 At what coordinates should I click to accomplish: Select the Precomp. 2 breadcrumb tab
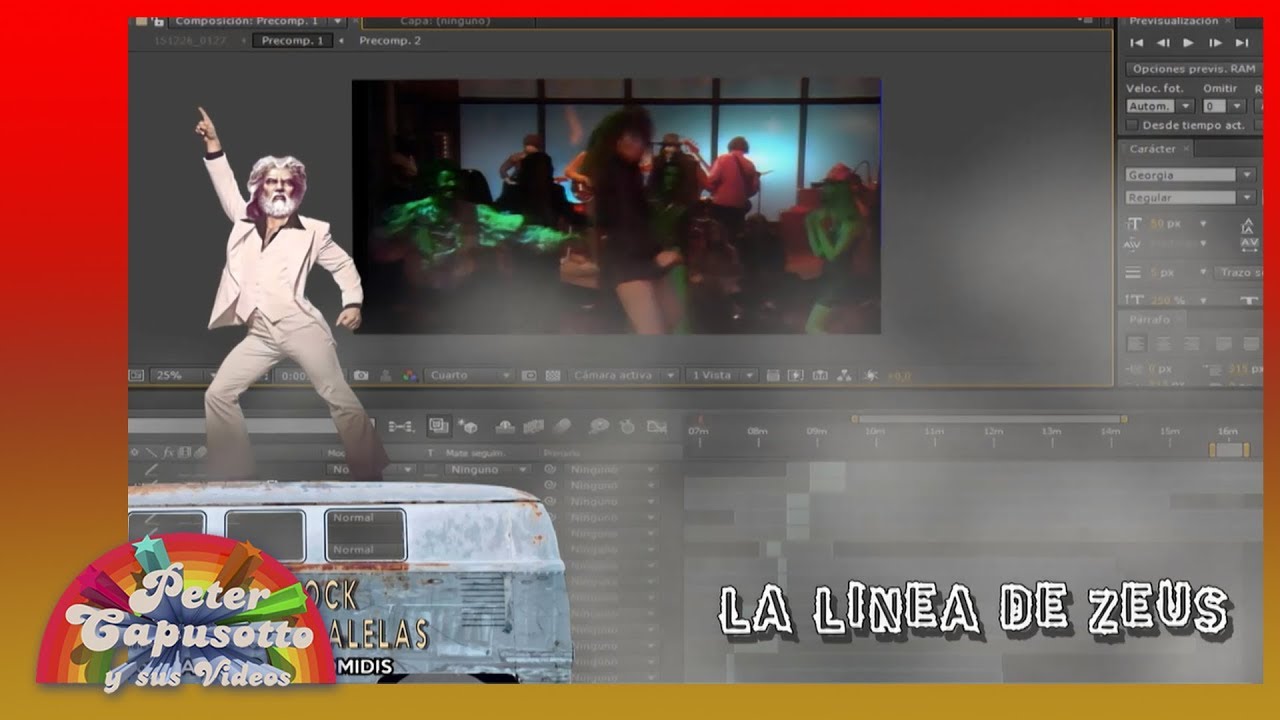tap(390, 41)
